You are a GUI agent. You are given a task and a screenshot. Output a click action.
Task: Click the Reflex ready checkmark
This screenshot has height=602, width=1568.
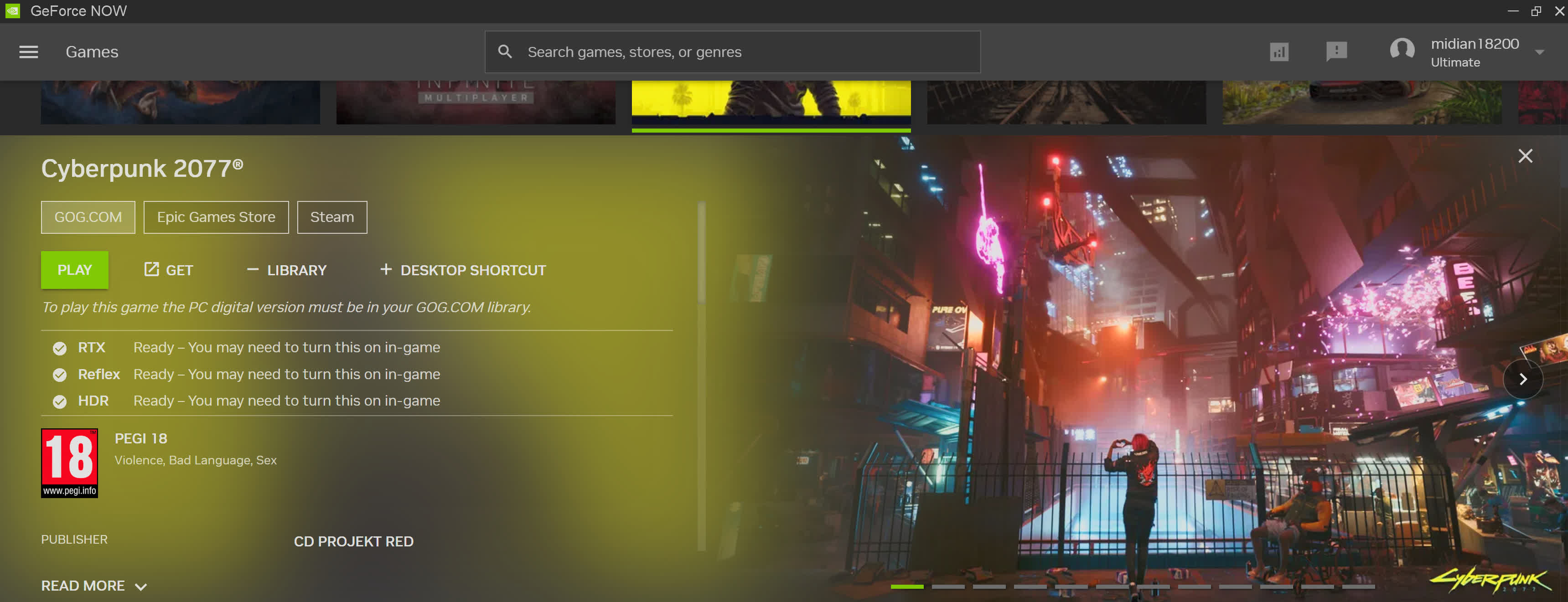60,375
